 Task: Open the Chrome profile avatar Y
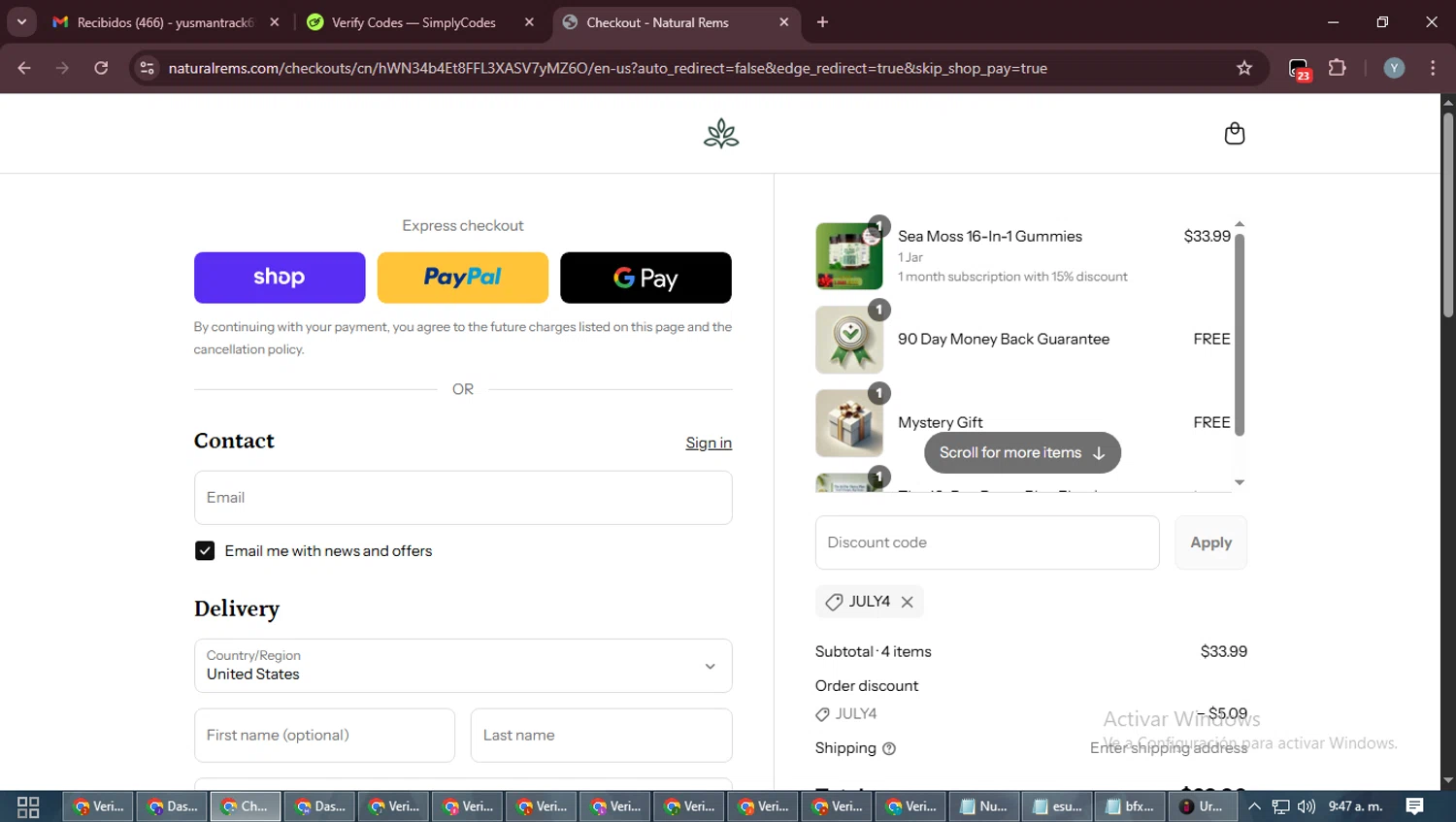[x=1394, y=68]
